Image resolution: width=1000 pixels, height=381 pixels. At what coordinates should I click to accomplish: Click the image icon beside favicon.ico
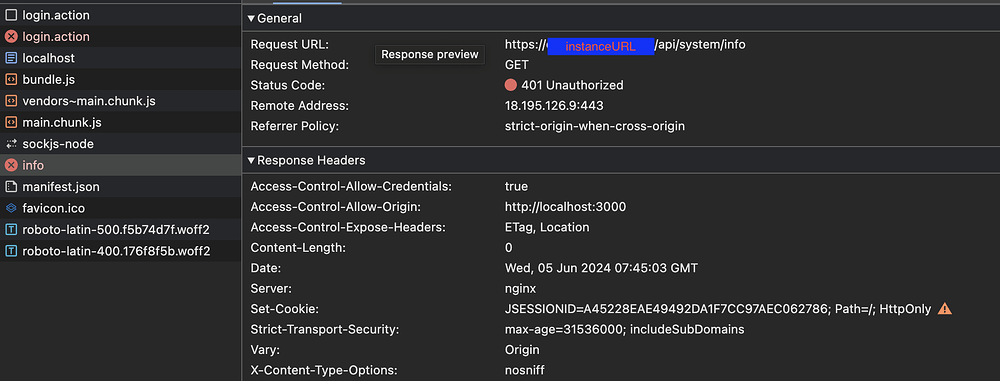[11, 209]
